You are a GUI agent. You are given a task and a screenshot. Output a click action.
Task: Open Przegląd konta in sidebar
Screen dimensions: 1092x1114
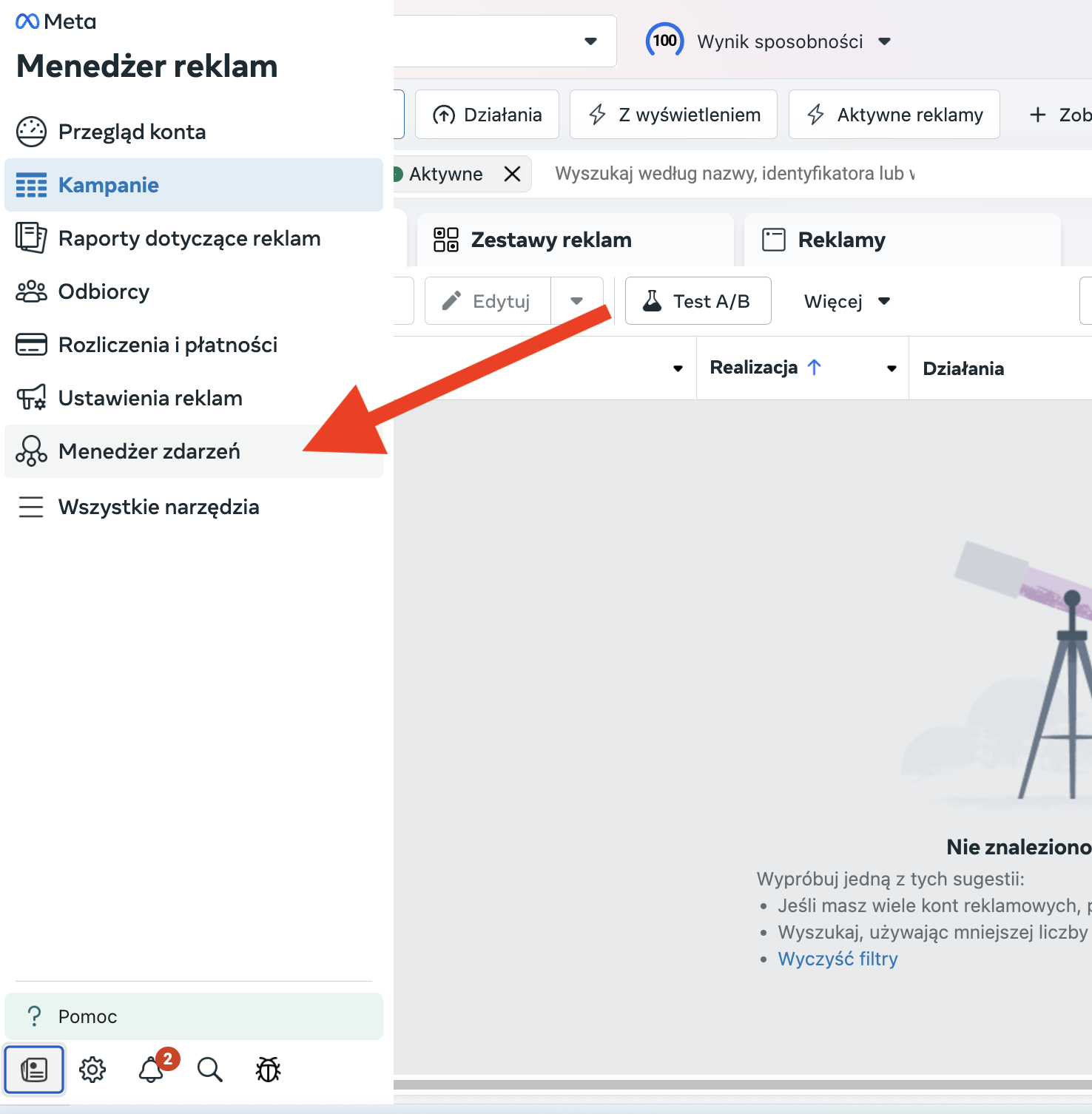194,132
